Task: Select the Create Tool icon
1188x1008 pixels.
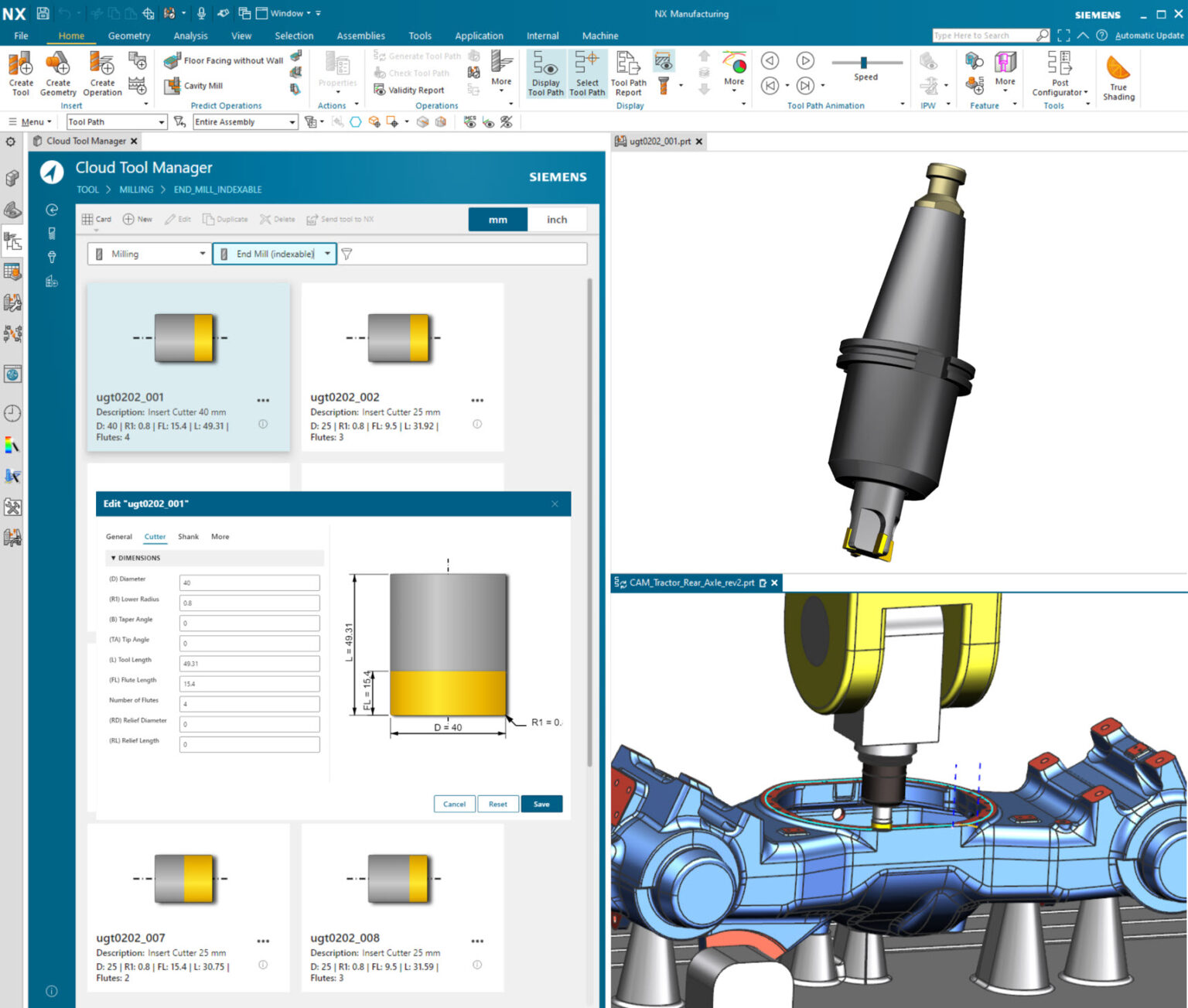Action: point(20,73)
